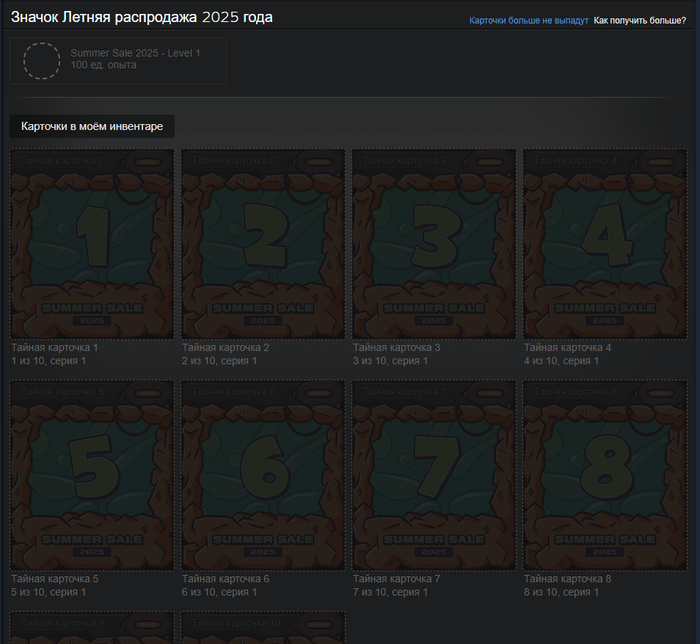Select the 'Карточки в моём инвентаре' tab
The height and width of the screenshot is (644, 700).
92,127
